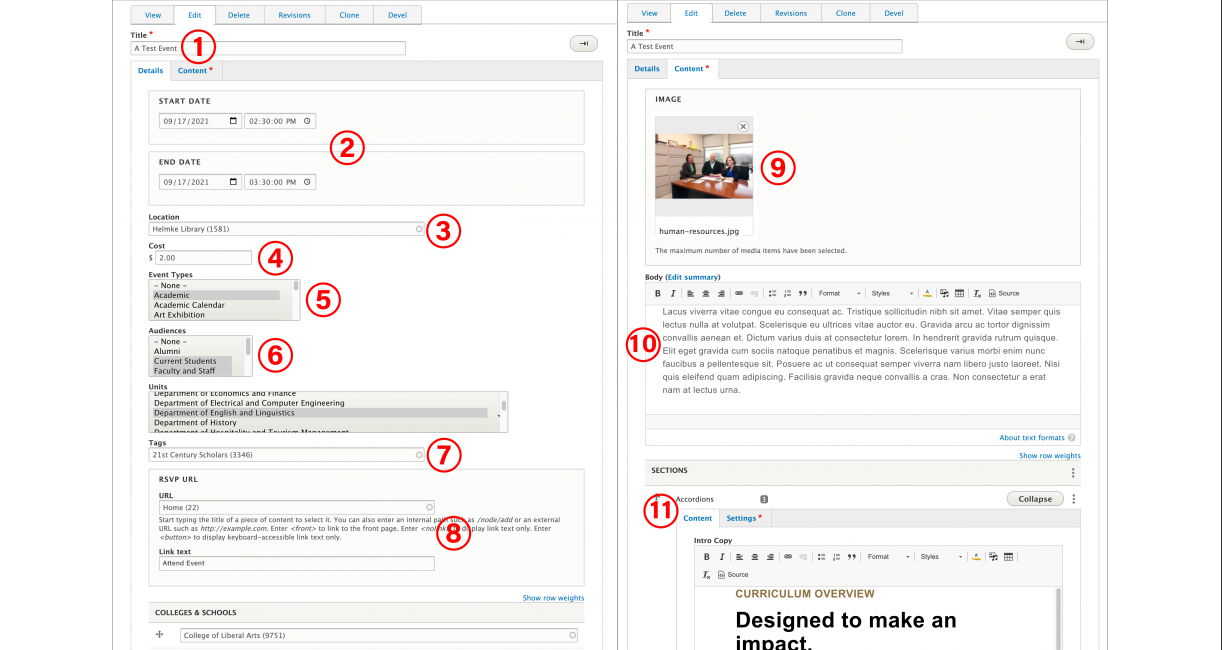Toggle sidebar button in left form
Viewport: 1222px width, 650px height.
(583, 42)
